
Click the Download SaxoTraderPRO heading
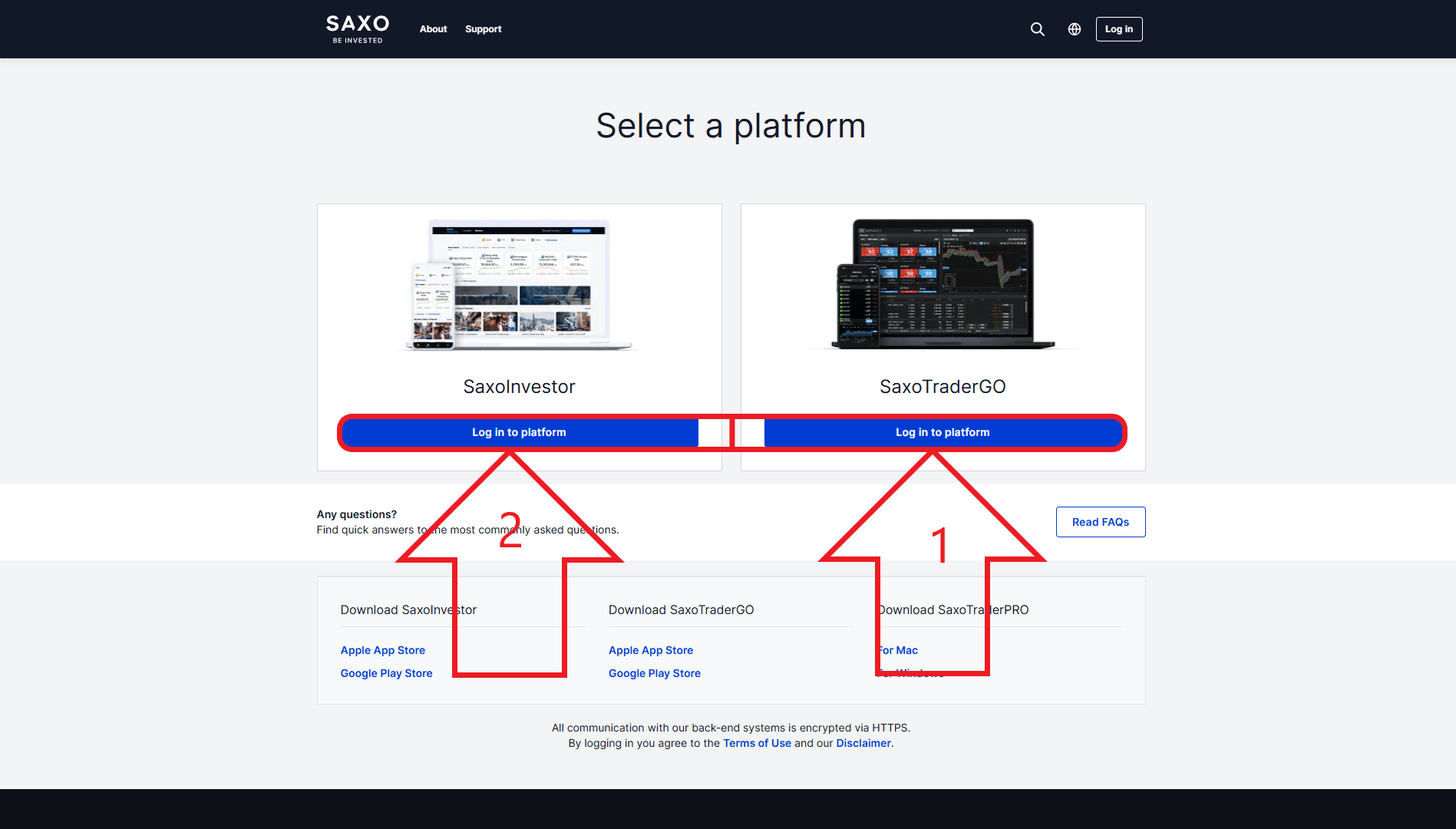(x=953, y=609)
